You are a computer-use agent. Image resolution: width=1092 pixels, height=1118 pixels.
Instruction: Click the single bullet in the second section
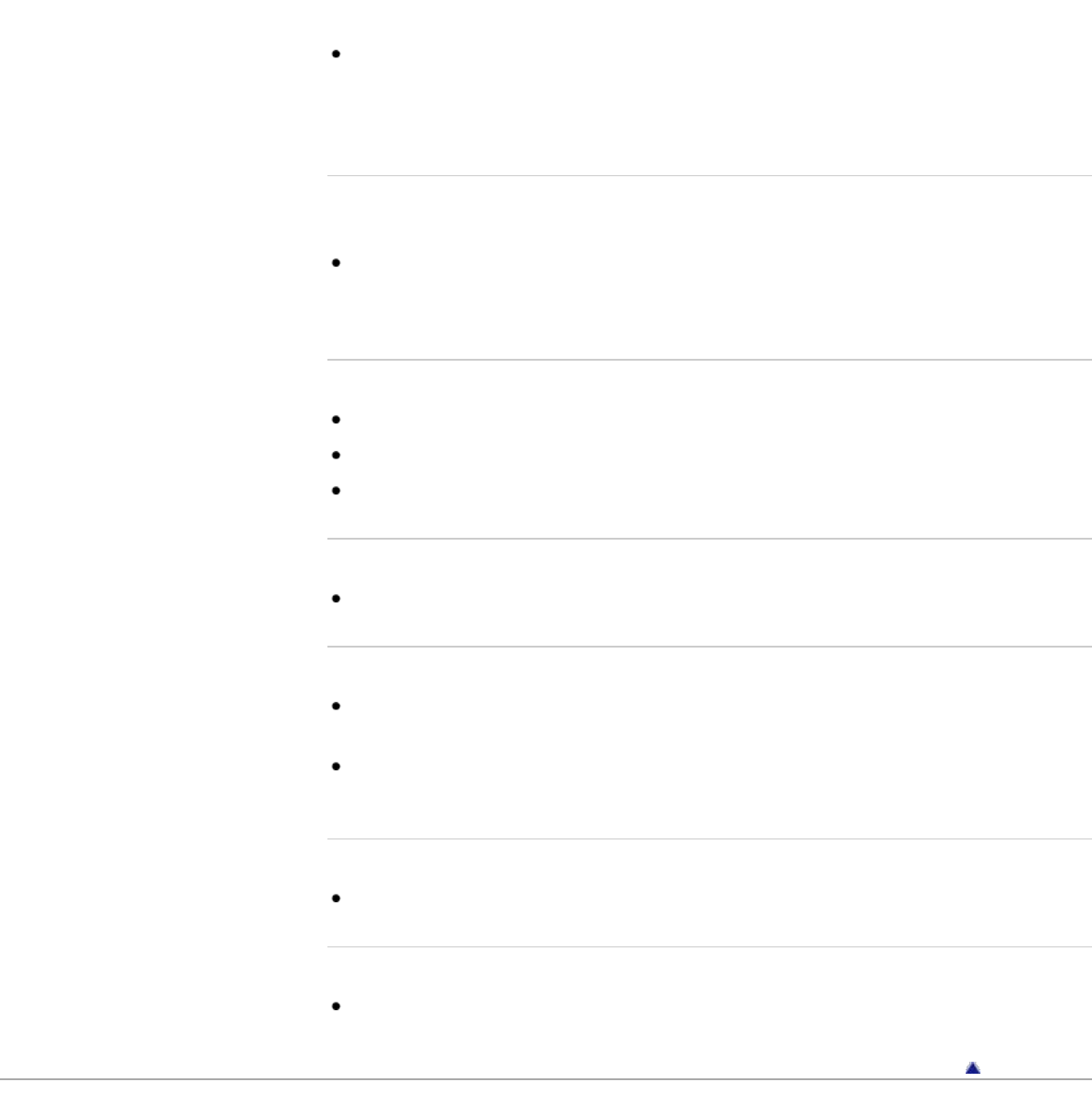336,263
